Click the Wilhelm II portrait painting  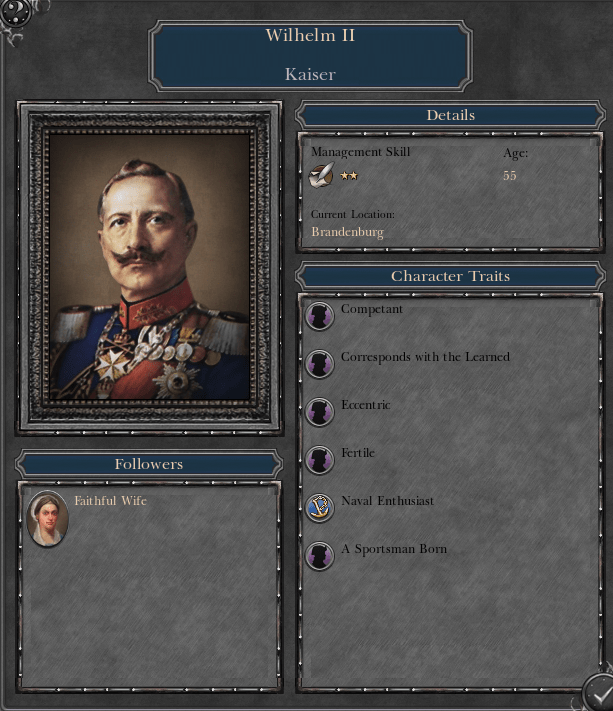pos(149,267)
